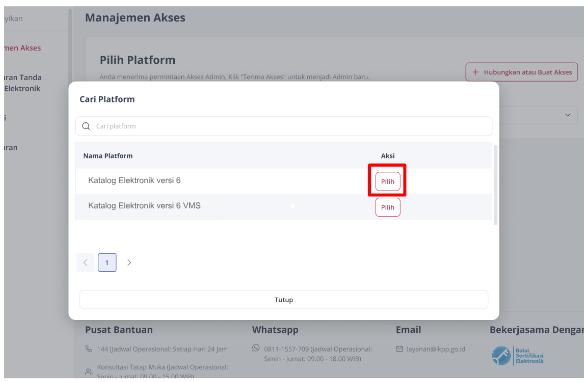Expand the platform dropdown behind the dialog
Screen dimensions: 585x382
point(567,115)
